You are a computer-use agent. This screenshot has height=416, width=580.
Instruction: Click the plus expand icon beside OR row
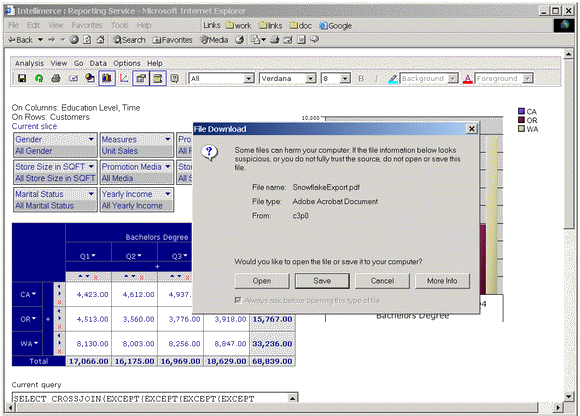tap(48, 319)
